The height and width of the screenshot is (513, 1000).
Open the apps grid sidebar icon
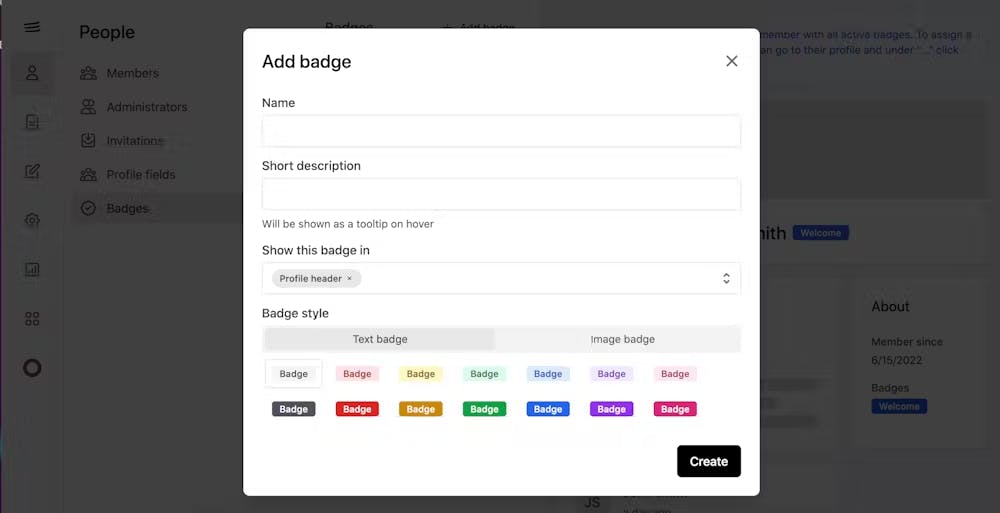point(32,318)
